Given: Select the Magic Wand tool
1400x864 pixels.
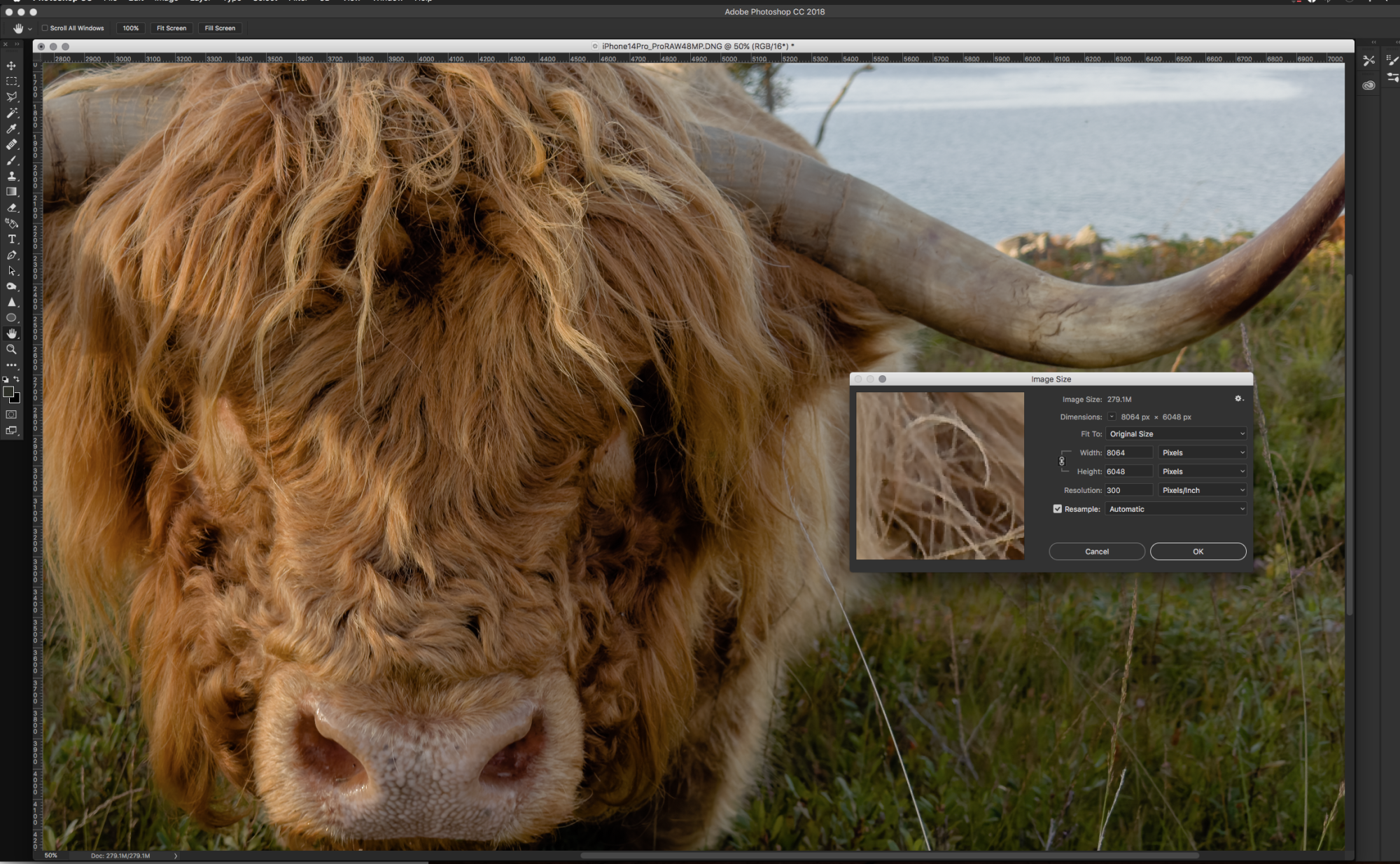Looking at the screenshot, I should [x=11, y=113].
